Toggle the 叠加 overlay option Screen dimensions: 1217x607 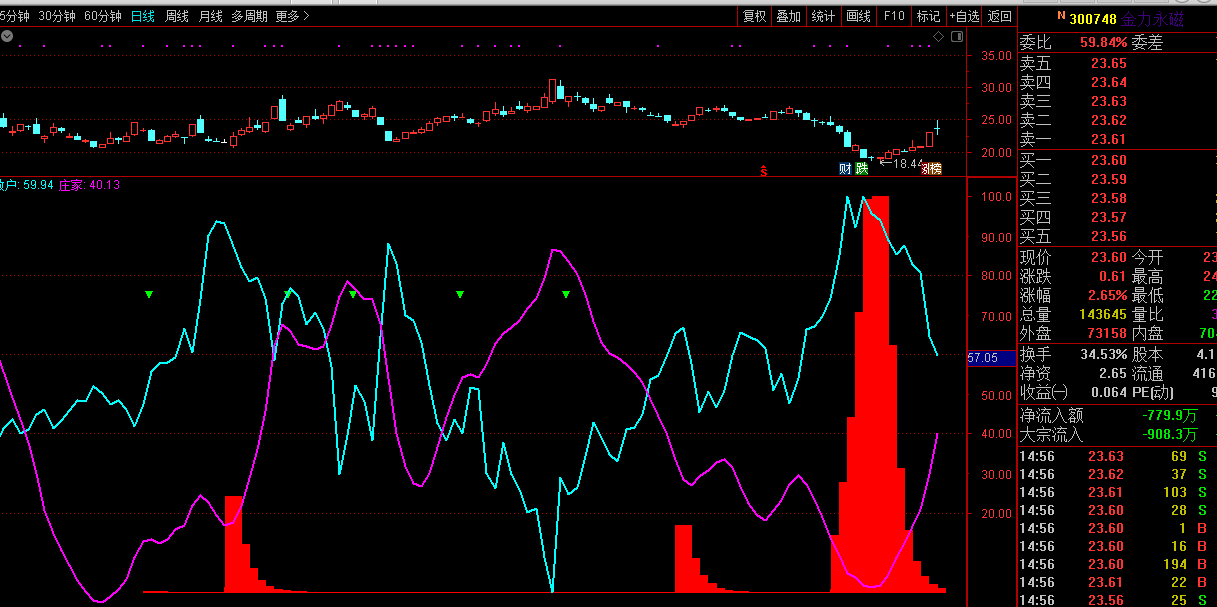[x=789, y=16]
